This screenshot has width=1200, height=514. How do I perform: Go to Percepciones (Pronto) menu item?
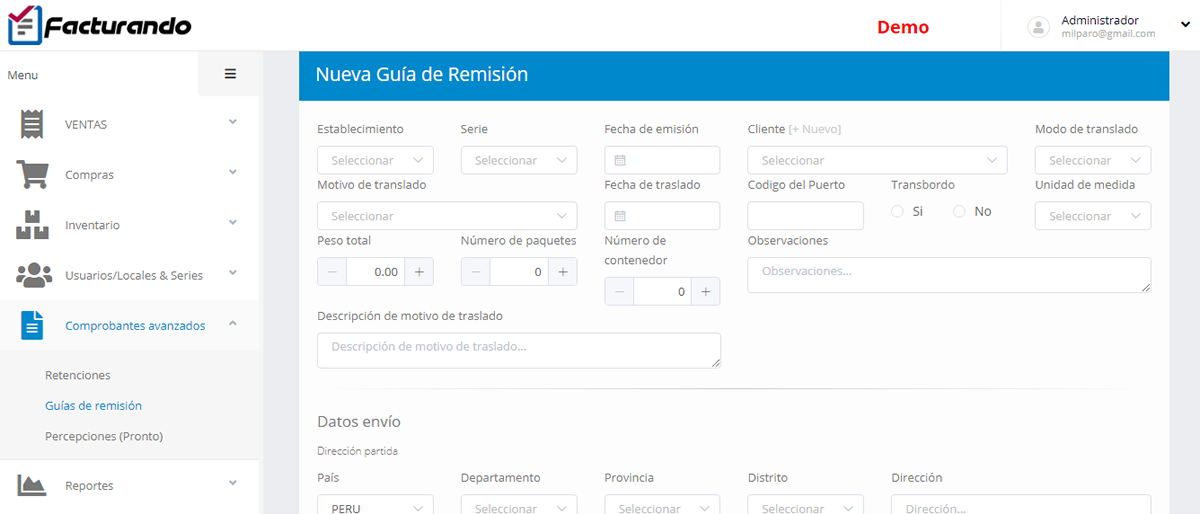pos(104,436)
